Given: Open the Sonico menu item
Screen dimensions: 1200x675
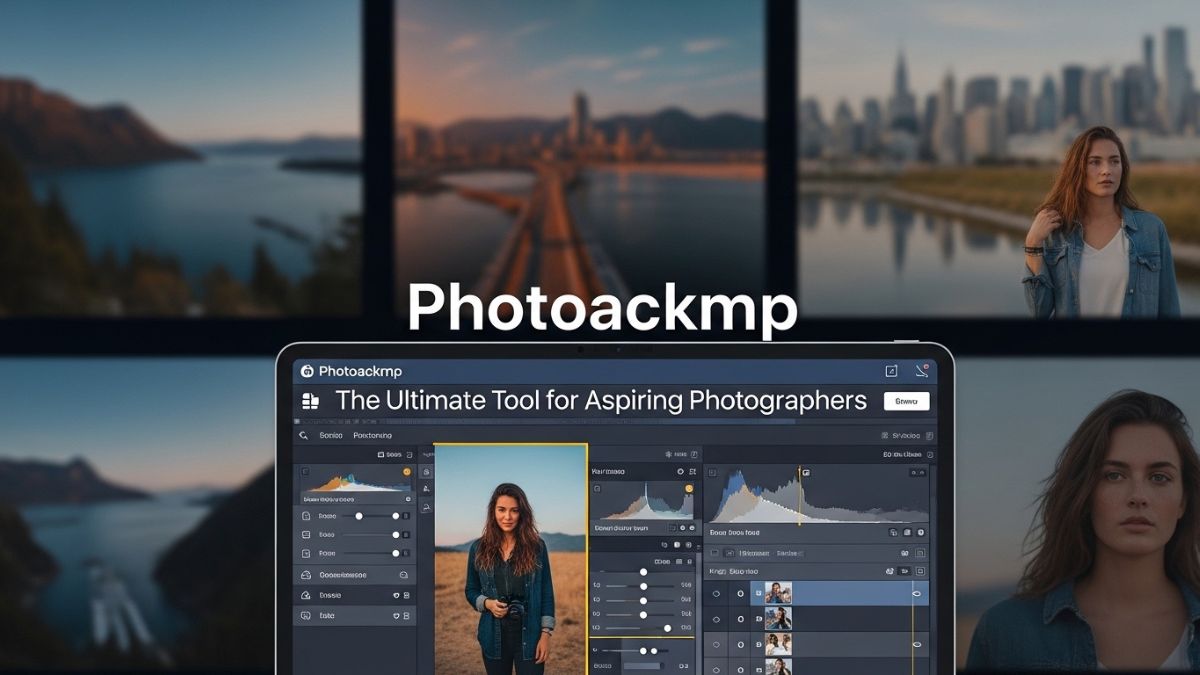Looking at the screenshot, I should coord(329,435).
